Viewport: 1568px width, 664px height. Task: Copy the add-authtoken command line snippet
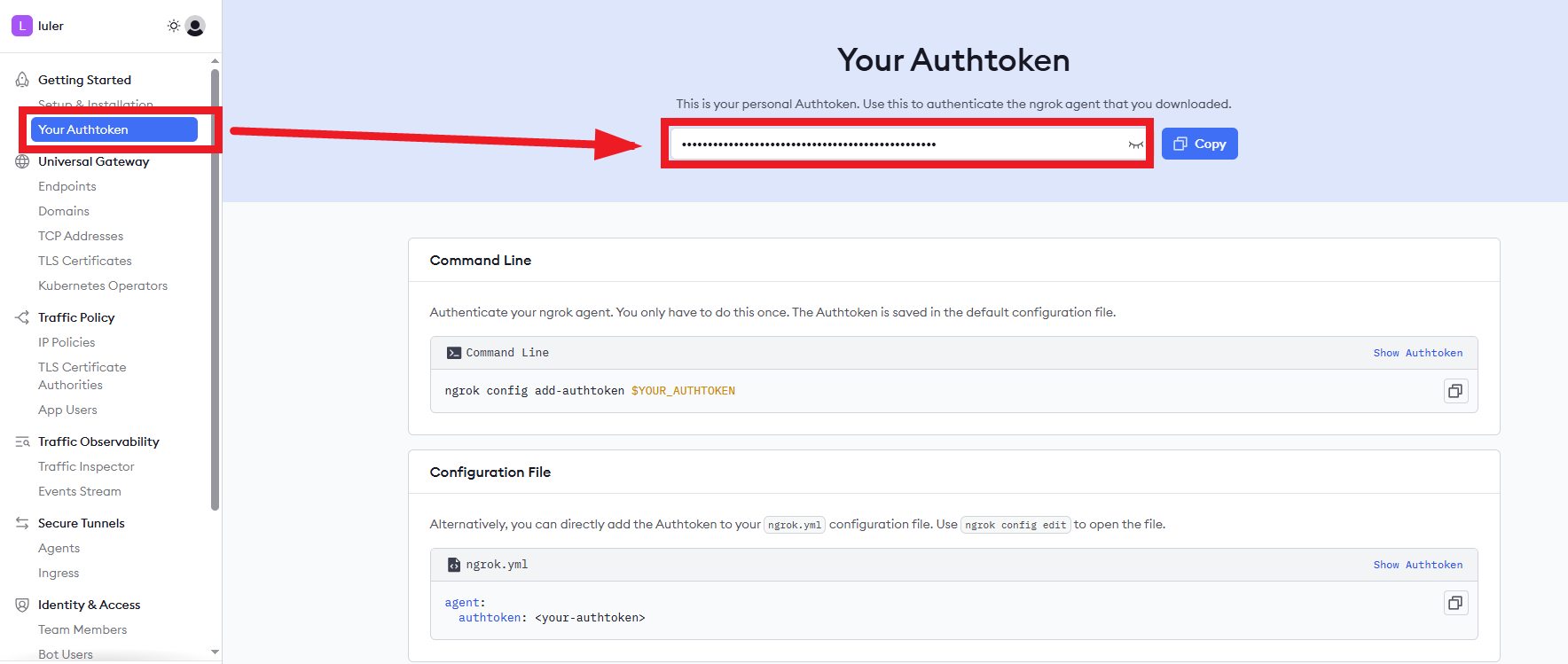[1455, 391]
